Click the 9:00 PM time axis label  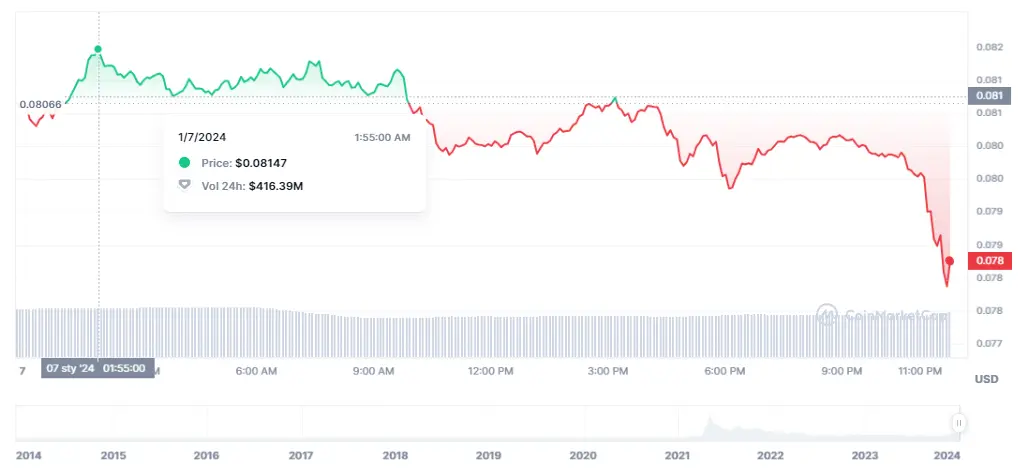coord(841,371)
